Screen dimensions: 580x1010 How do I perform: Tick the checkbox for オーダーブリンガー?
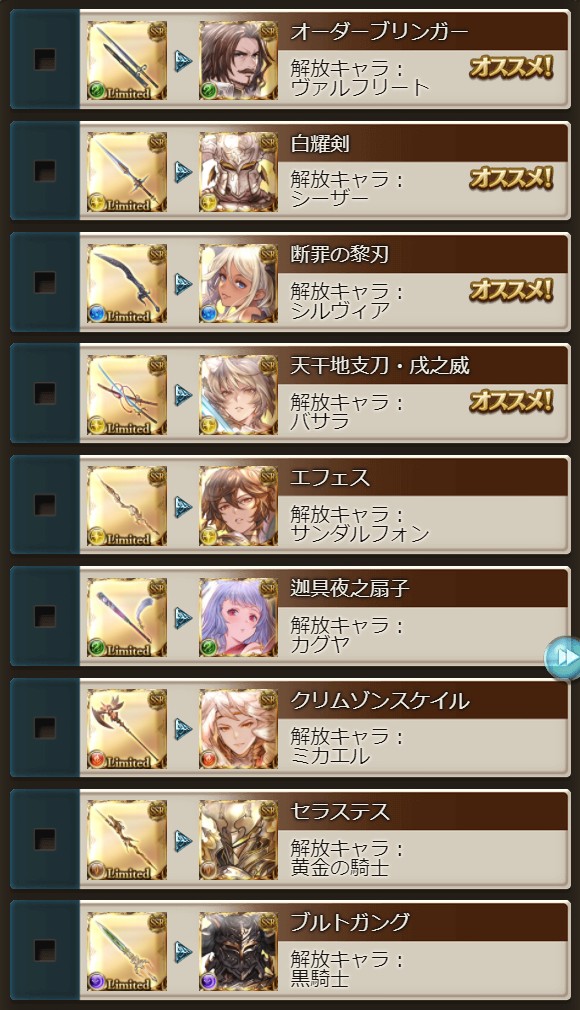tap(44, 61)
